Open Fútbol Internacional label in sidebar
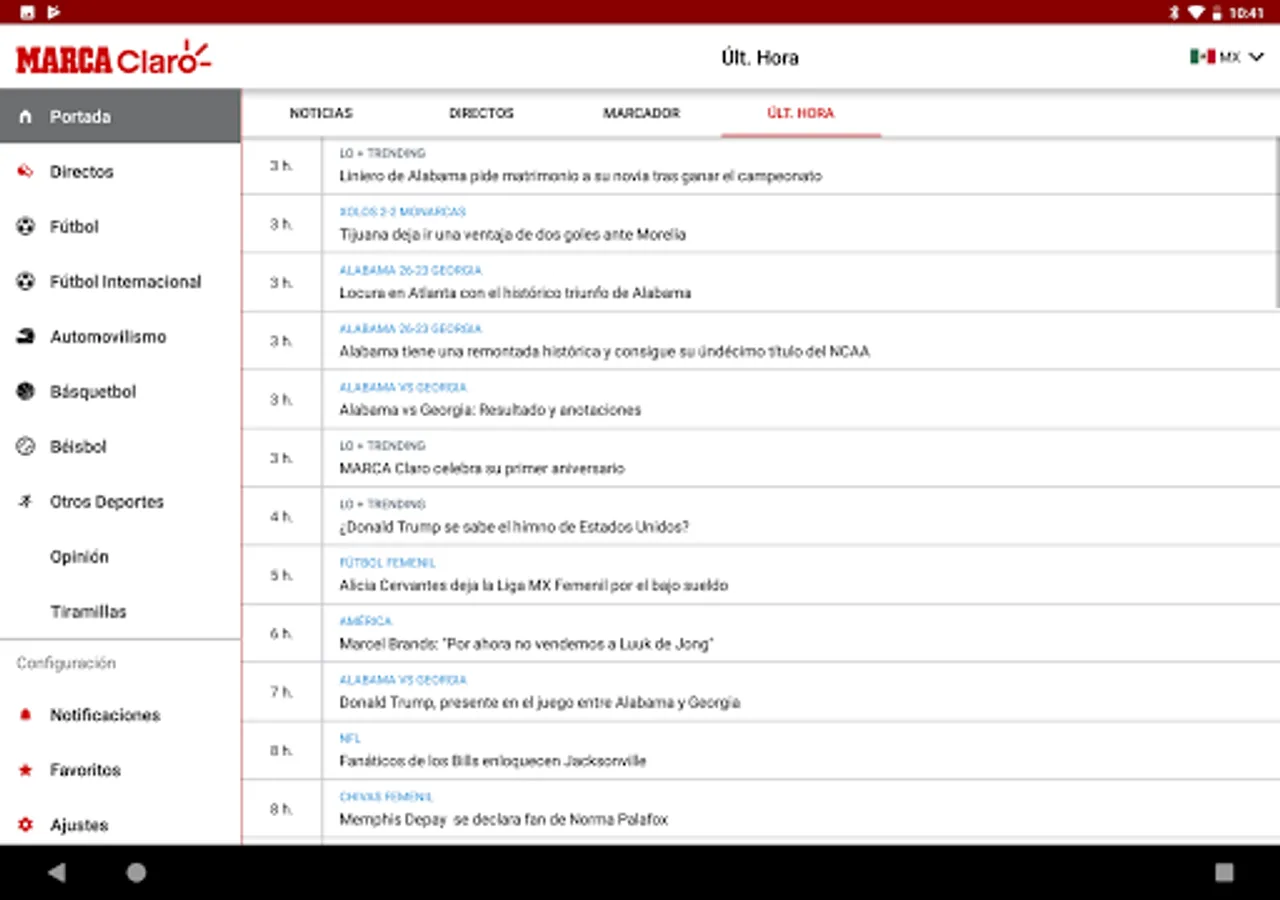Viewport: 1280px width, 900px height. (126, 282)
